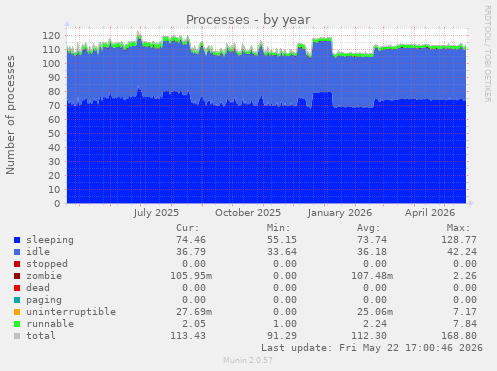
Task: Click the y-axis label 10
Action: [54, 190]
